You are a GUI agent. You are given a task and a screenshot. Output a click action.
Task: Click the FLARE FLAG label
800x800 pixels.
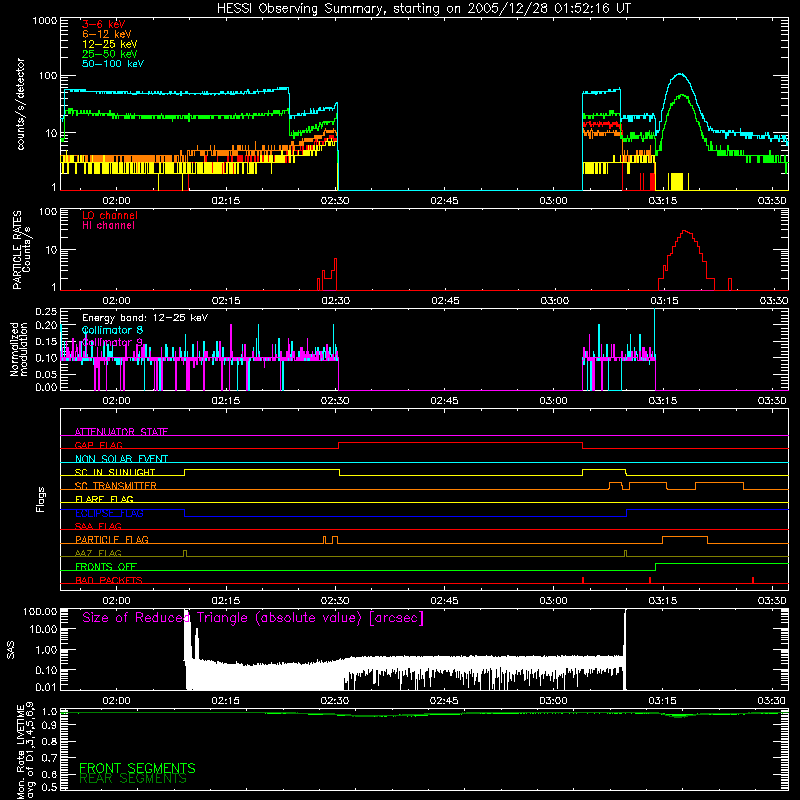coord(104,499)
